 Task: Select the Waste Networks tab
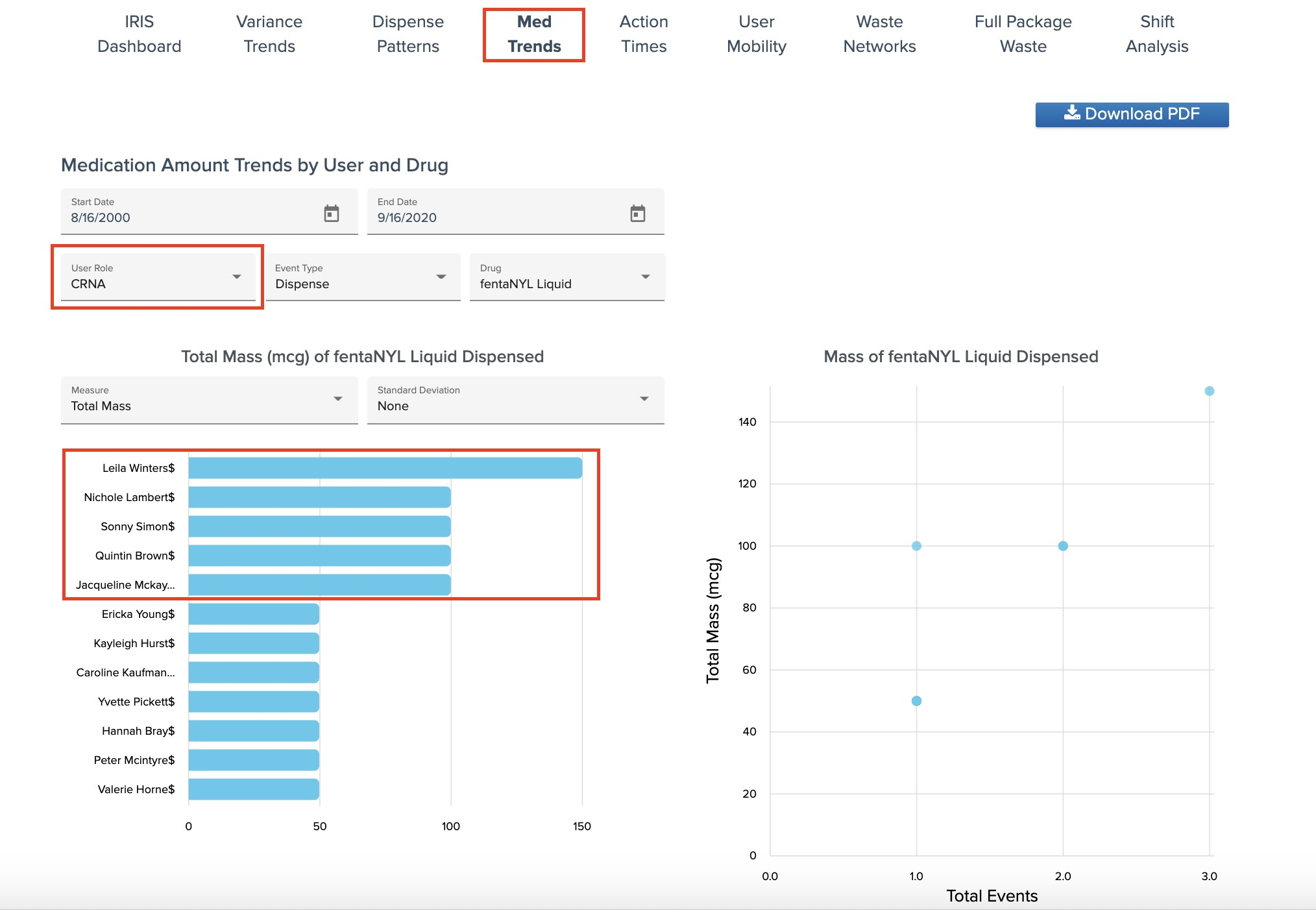coord(879,34)
